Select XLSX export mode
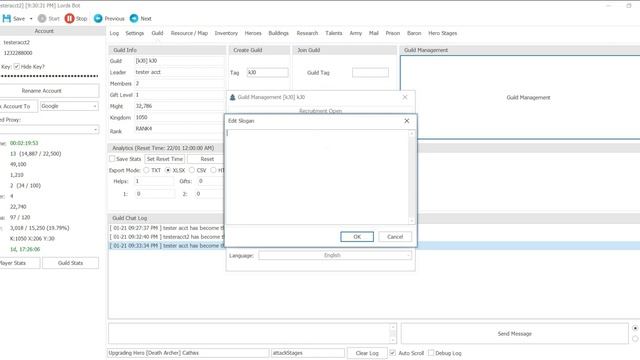Image resolution: width=640 pixels, height=360 pixels. point(168,170)
